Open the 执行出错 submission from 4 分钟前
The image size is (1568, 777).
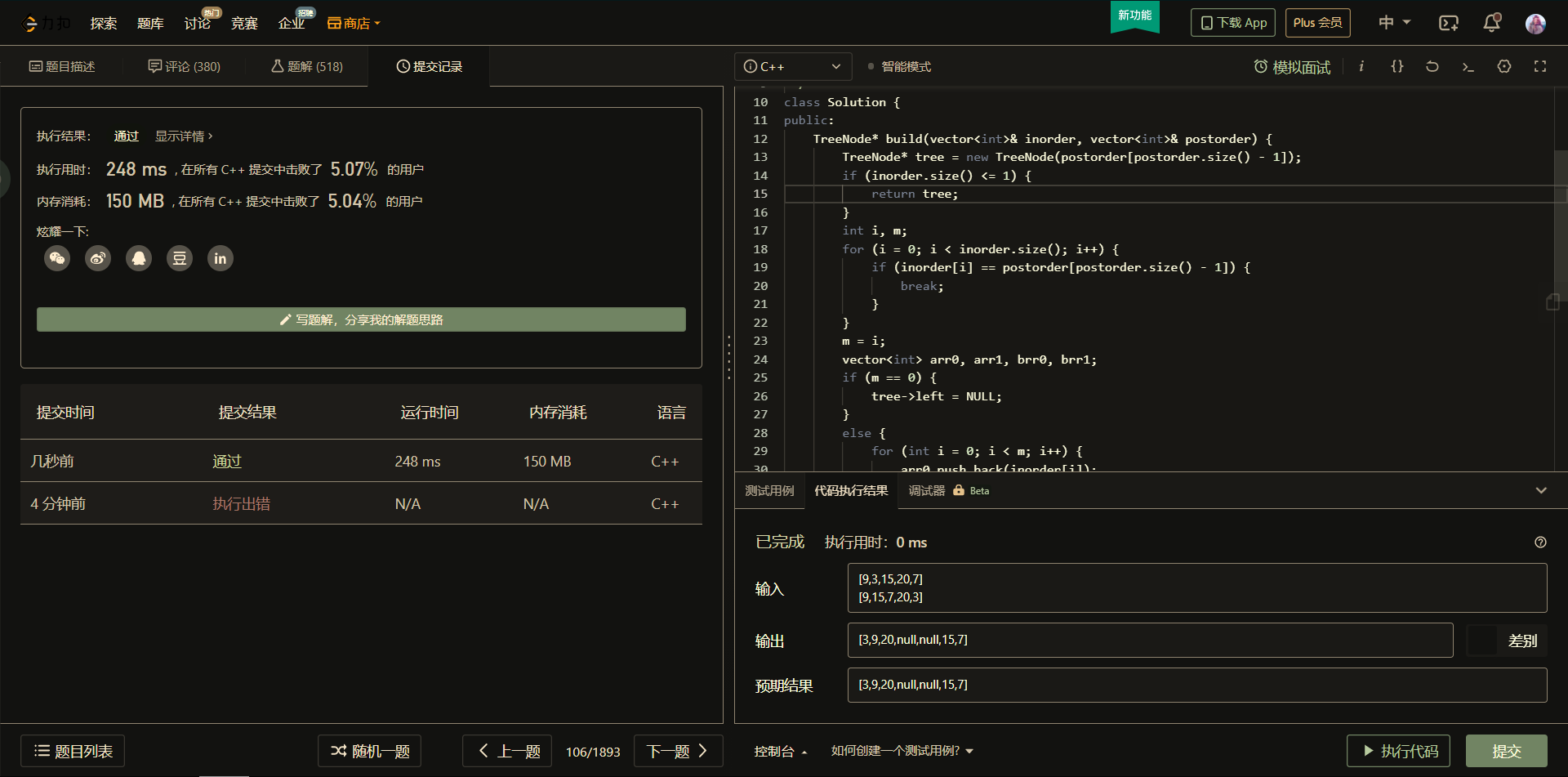(x=241, y=504)
